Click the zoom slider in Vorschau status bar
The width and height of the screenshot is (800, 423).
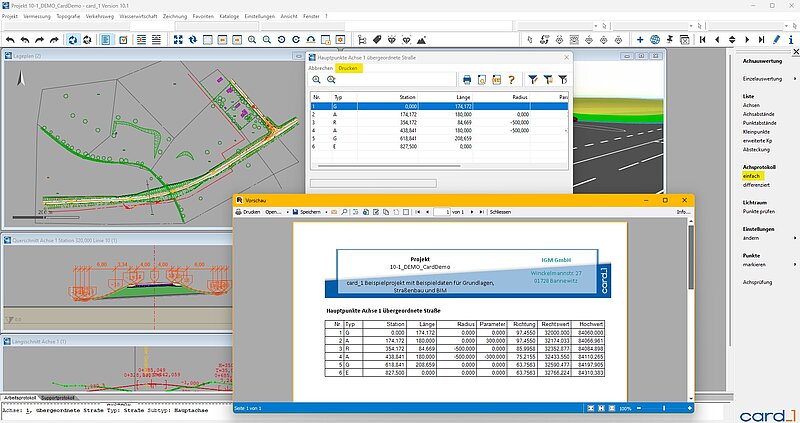[x=664, y=408]
